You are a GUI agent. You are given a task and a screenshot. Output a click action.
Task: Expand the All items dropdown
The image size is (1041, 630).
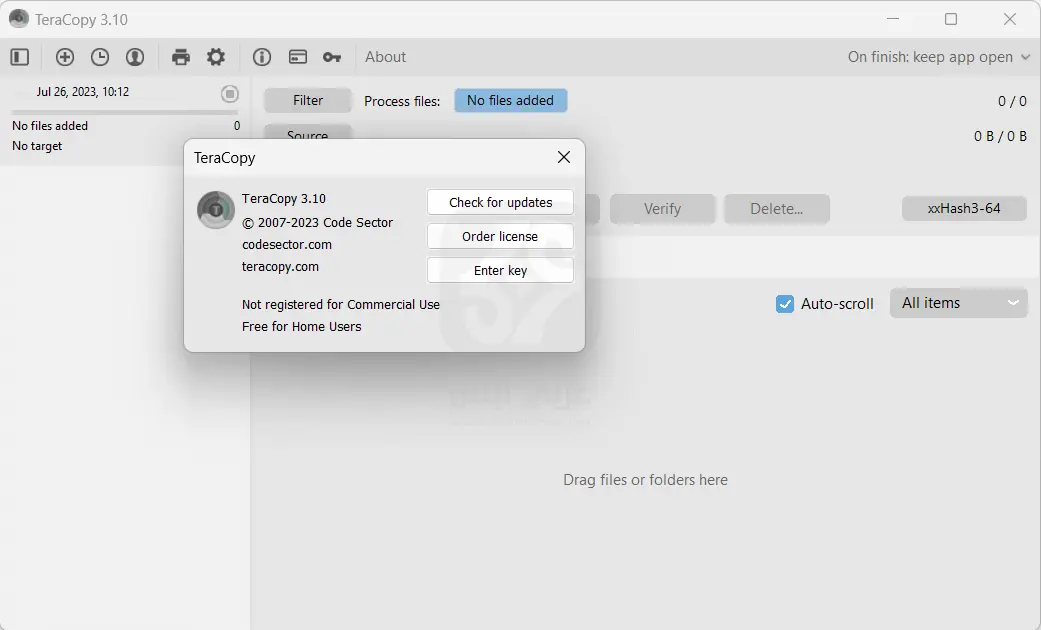[x=958, y=303]
